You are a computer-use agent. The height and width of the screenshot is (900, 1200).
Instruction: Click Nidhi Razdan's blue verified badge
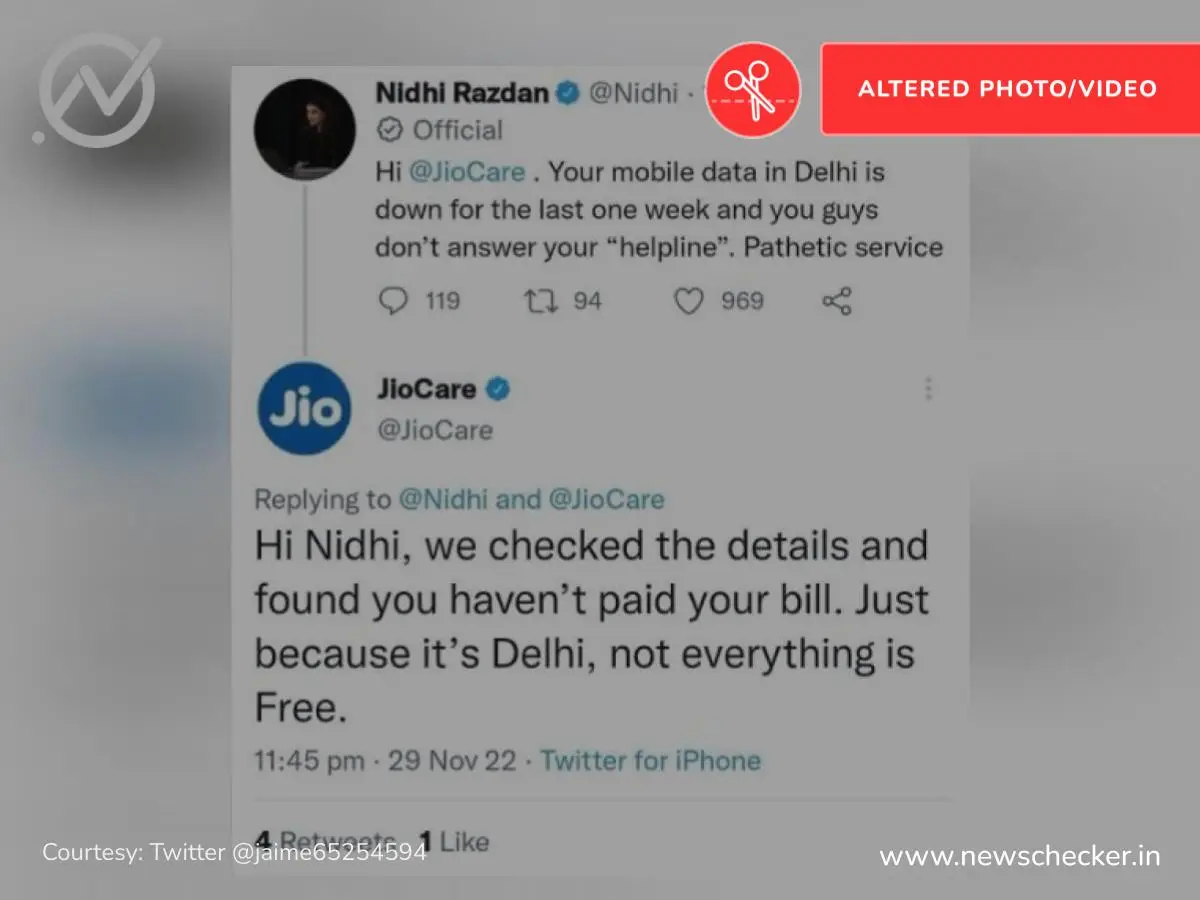(x=568, y=94)
